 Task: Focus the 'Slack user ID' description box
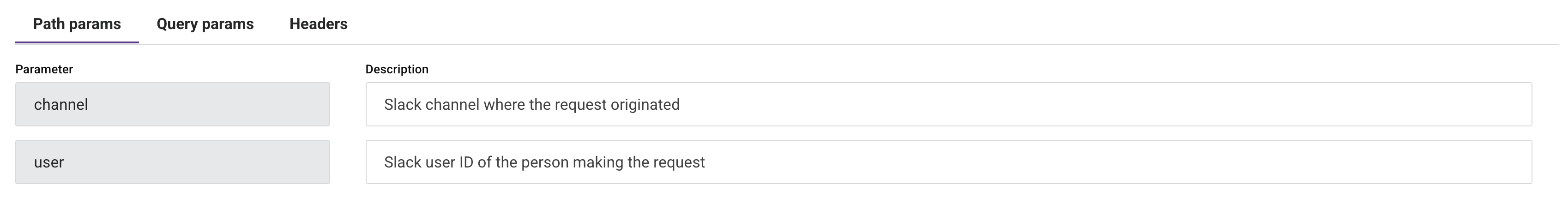tap(948, 162)
